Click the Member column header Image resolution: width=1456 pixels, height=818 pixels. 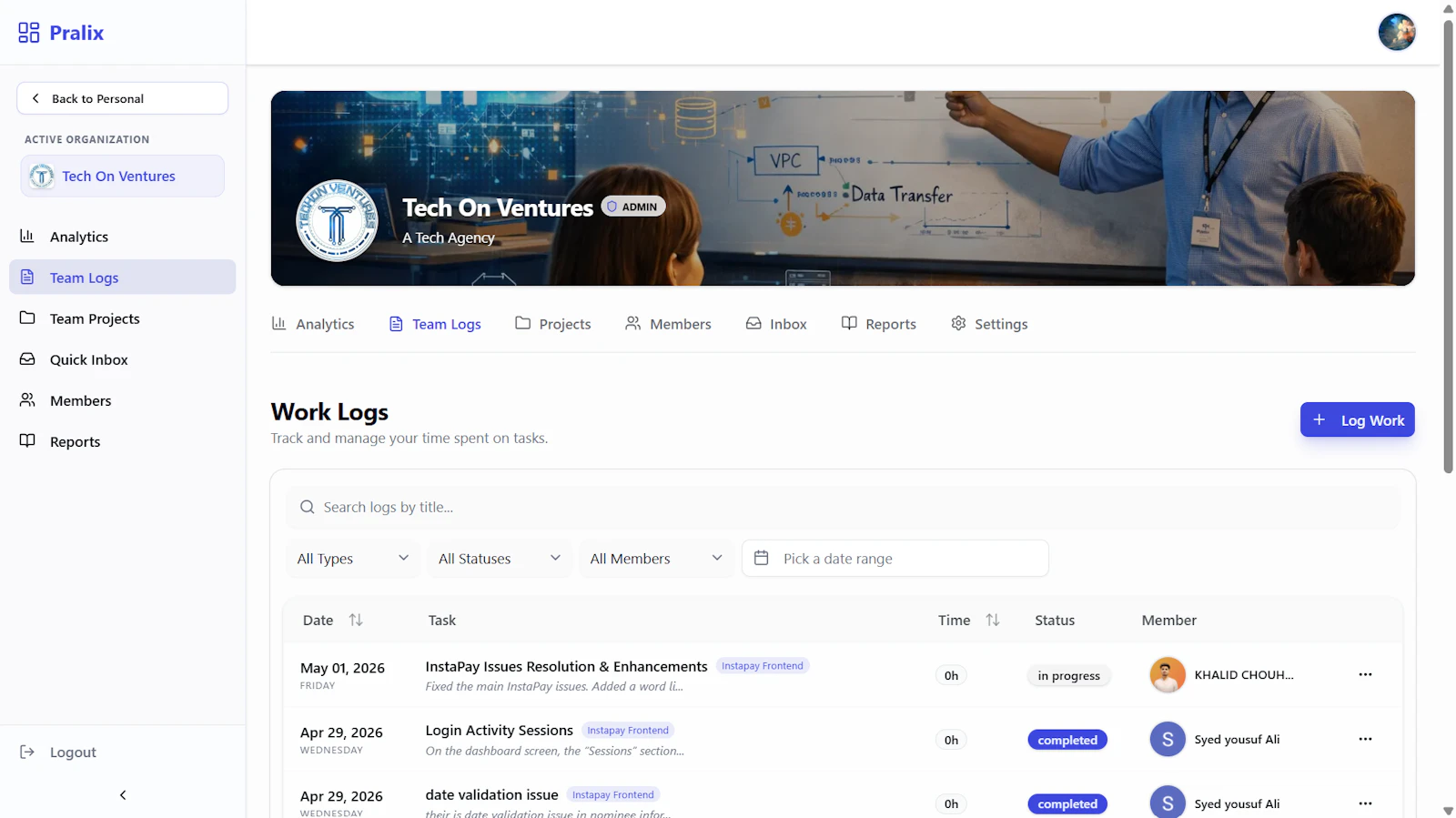coord(1169,620)
